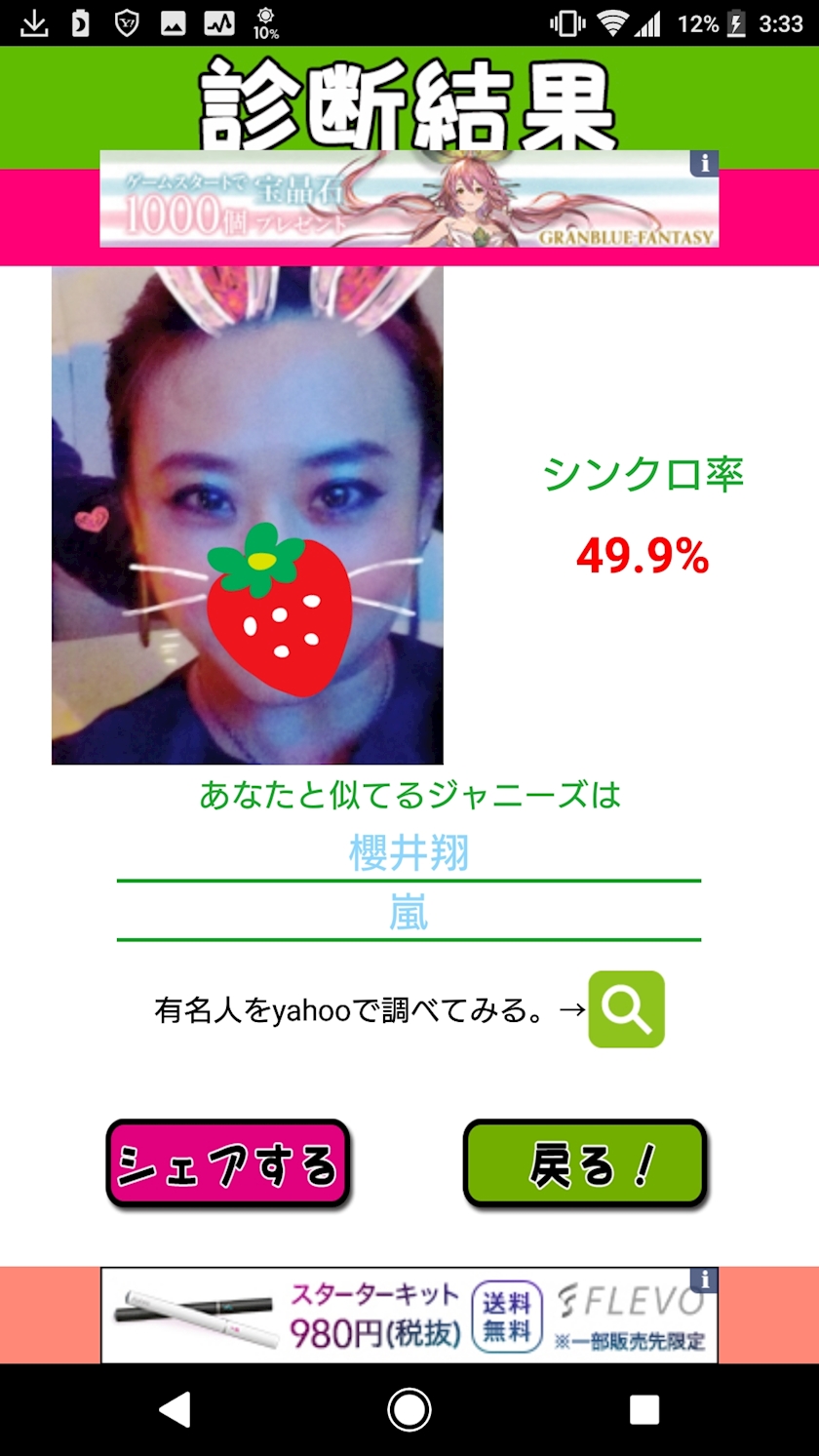Tap the Android home circle button
Screen dimensions: 819x1456
coord(409,1409)
